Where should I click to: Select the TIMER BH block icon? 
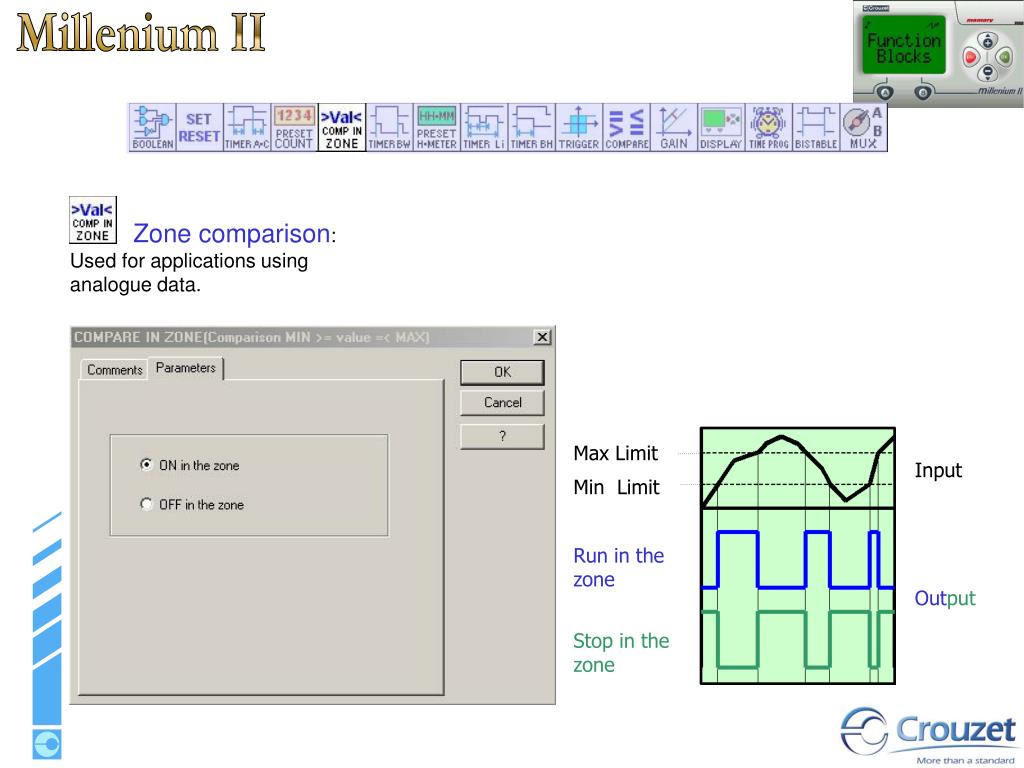pos(532,127)
